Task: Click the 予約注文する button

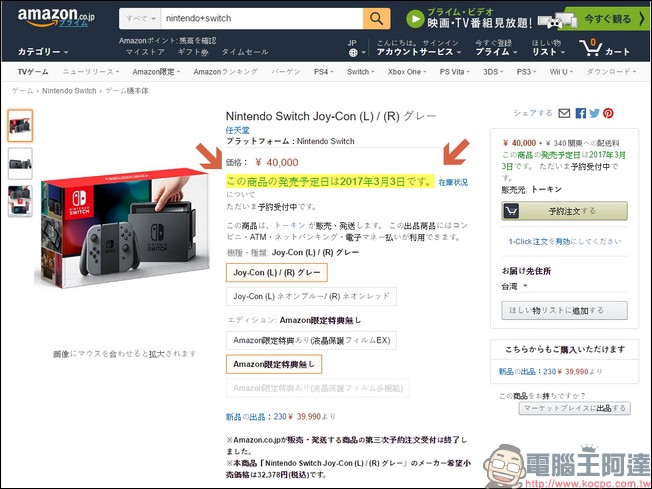Action: click(x=564, y=211)
